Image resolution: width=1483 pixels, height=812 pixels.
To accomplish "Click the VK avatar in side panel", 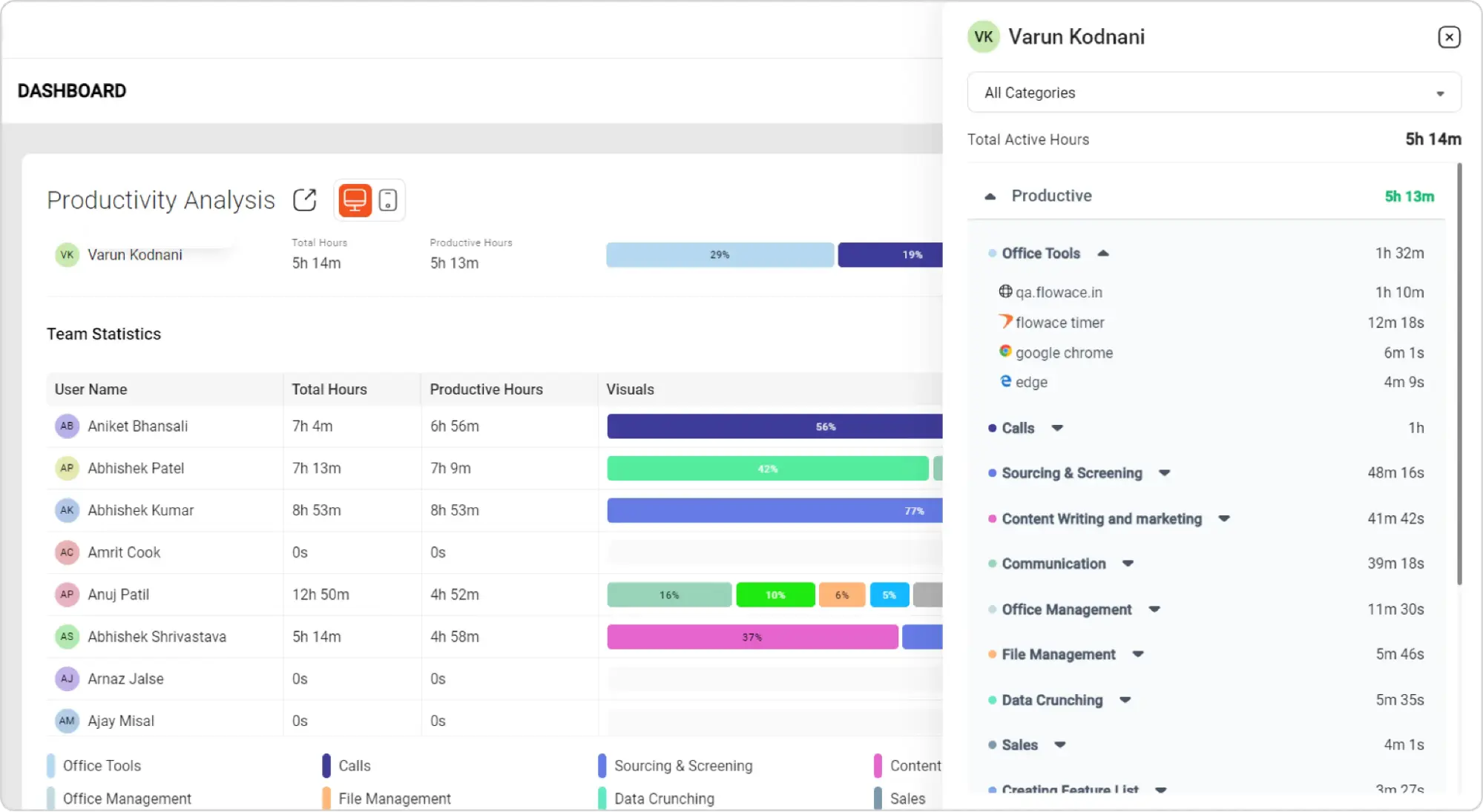I will [984, 37].
